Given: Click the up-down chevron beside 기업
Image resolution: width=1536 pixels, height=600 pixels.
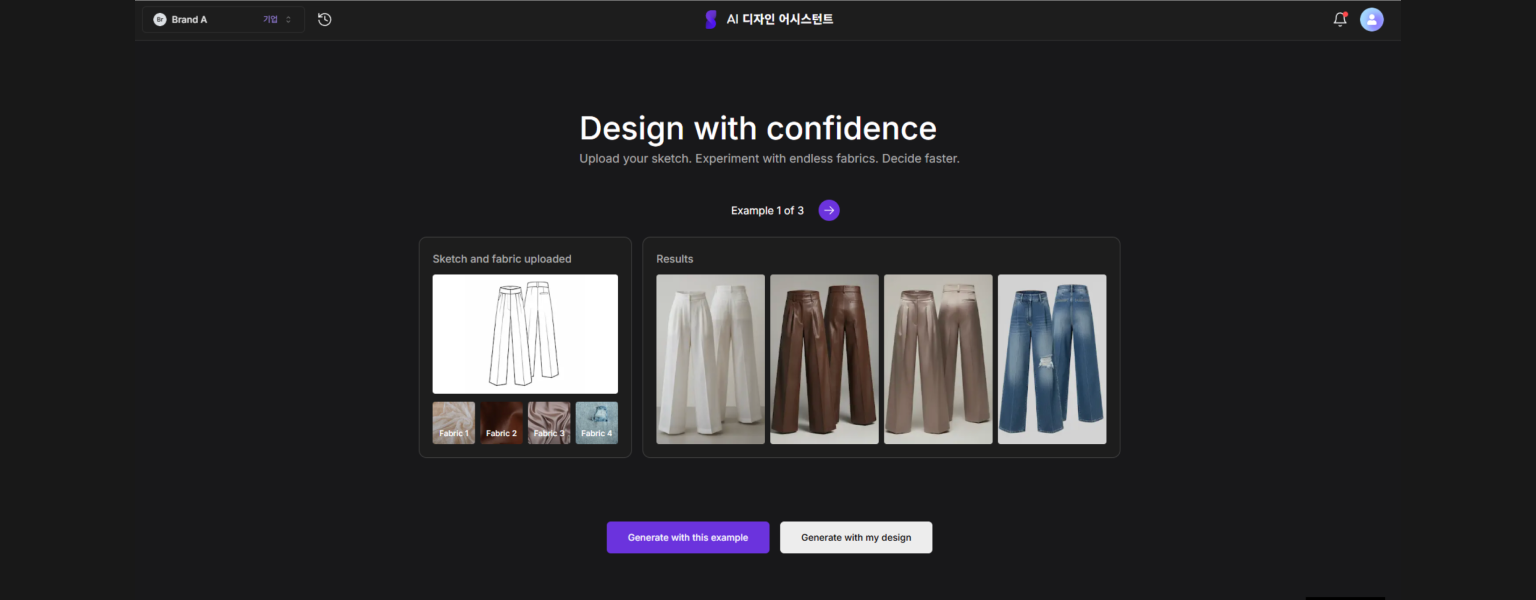Looking at the screenshot, I should coord(289,20).
